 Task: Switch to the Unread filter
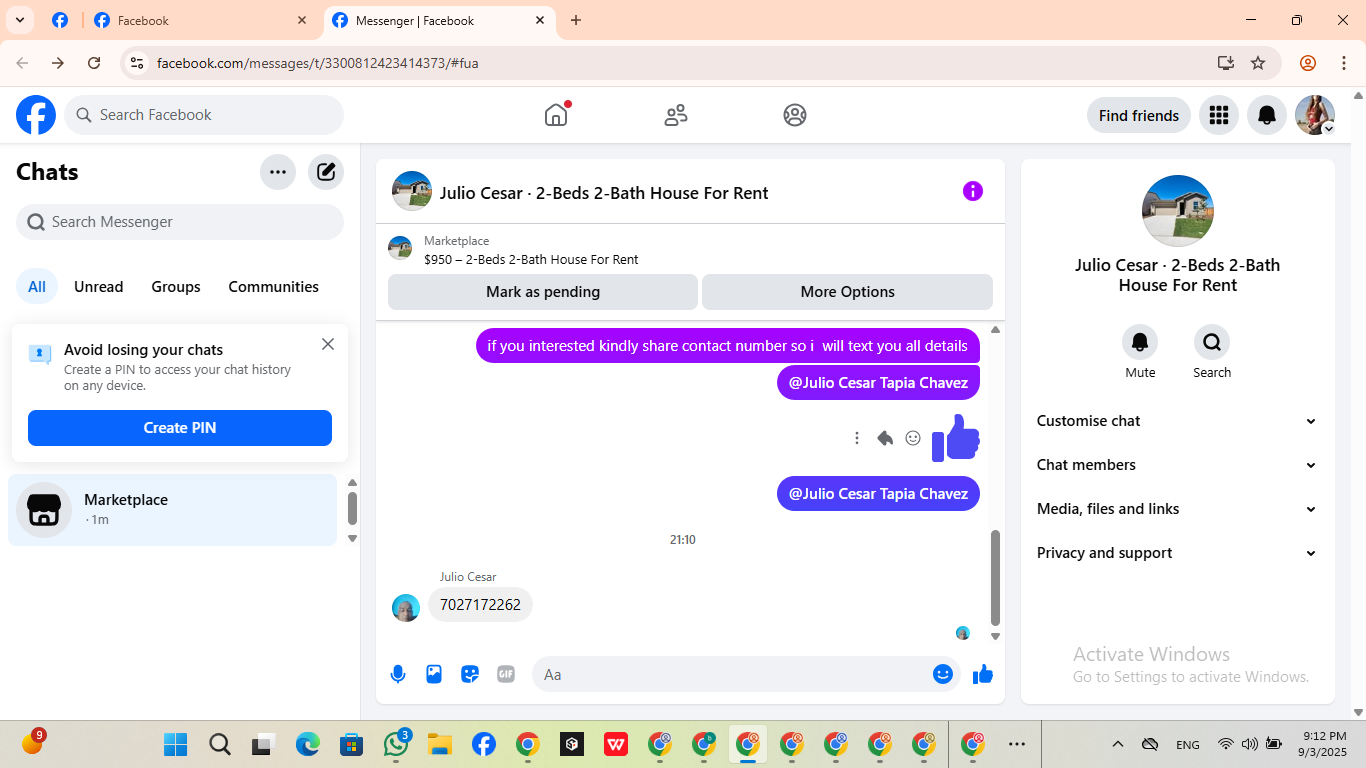pos(99,287)
